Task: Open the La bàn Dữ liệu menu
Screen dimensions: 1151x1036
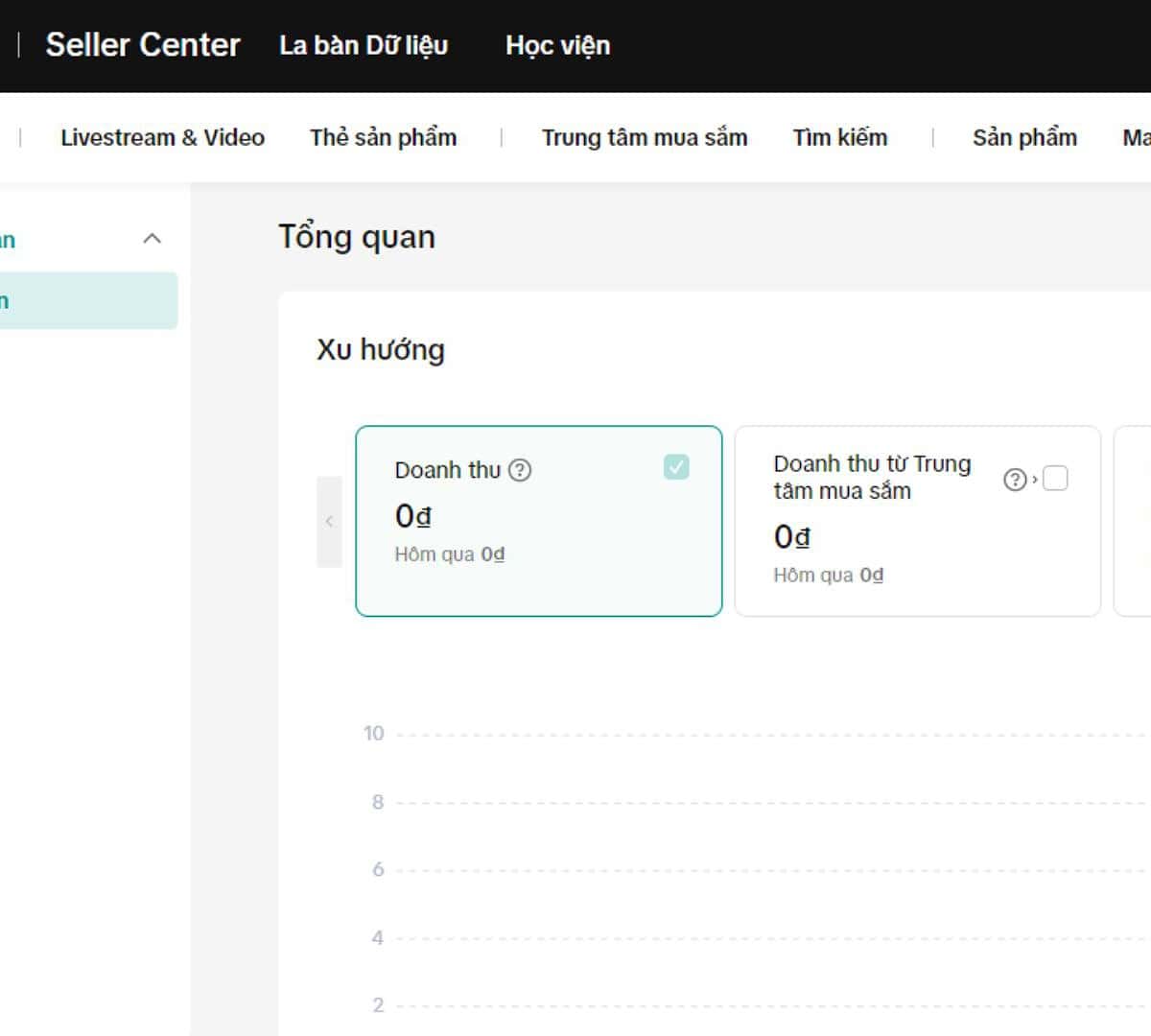Action: coord(364,45)
